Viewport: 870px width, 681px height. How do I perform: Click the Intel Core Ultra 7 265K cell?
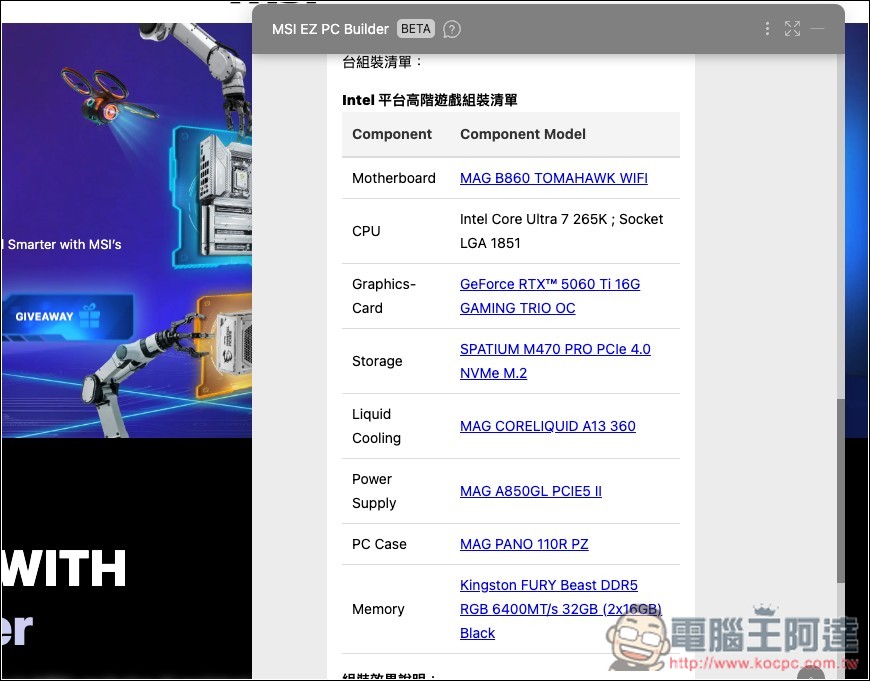pyautogui.click(x=561, y=231)
